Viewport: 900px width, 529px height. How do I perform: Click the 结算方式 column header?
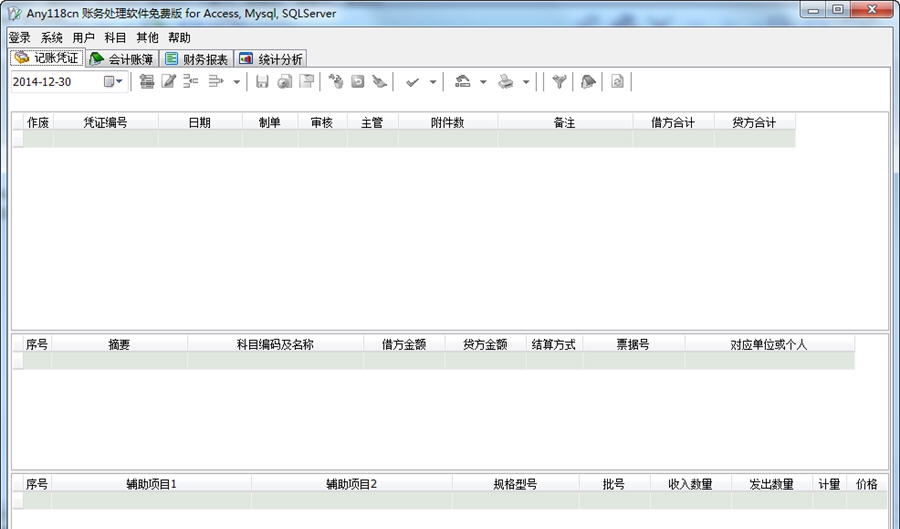coord(554,344)
